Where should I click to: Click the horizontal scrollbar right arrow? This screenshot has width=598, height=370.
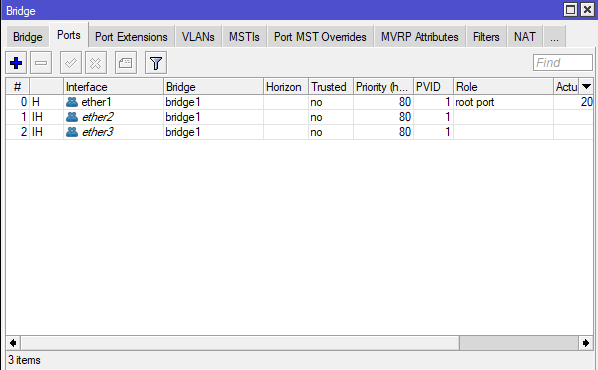tap(586, 343)
